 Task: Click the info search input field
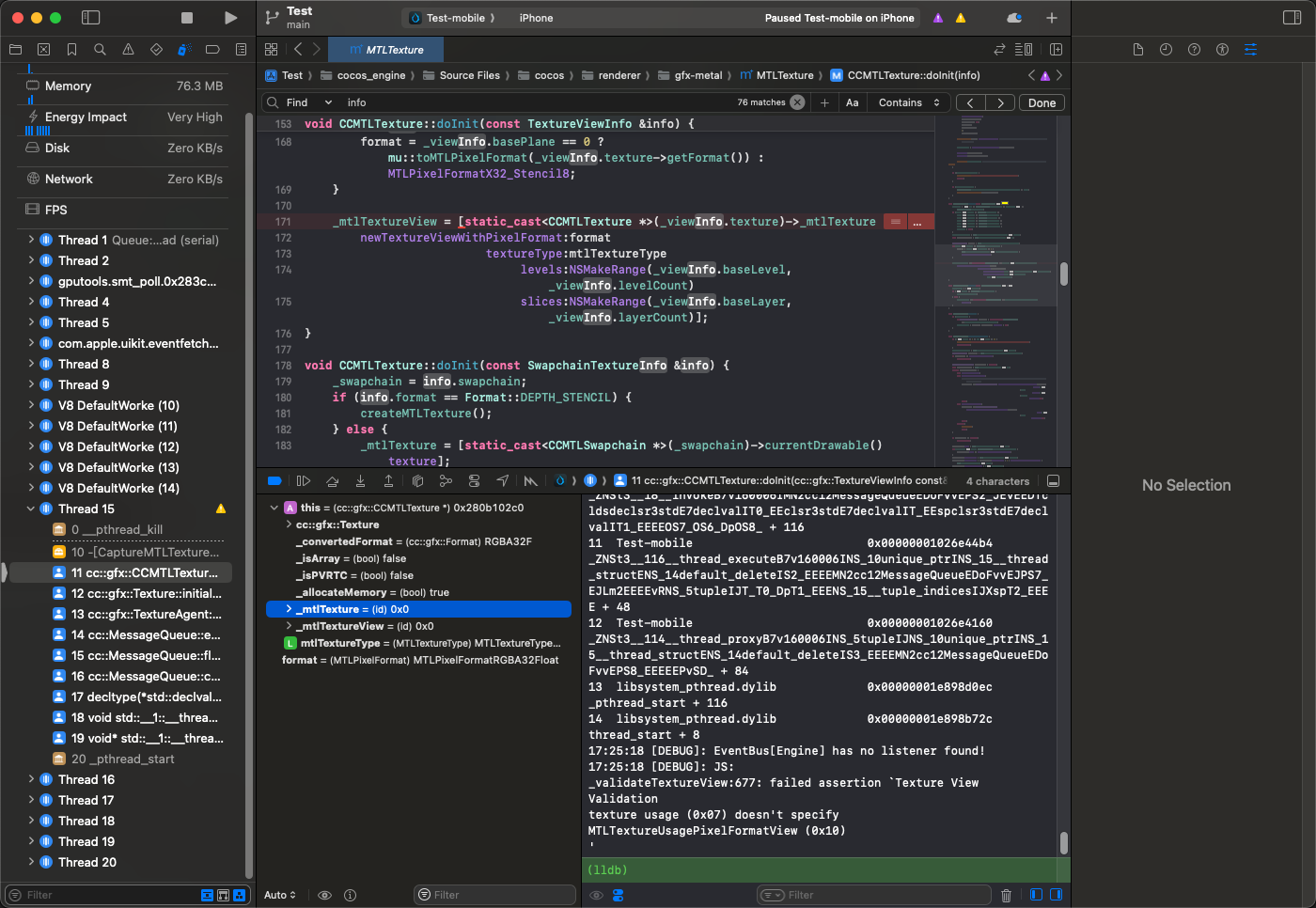(536, 102)
